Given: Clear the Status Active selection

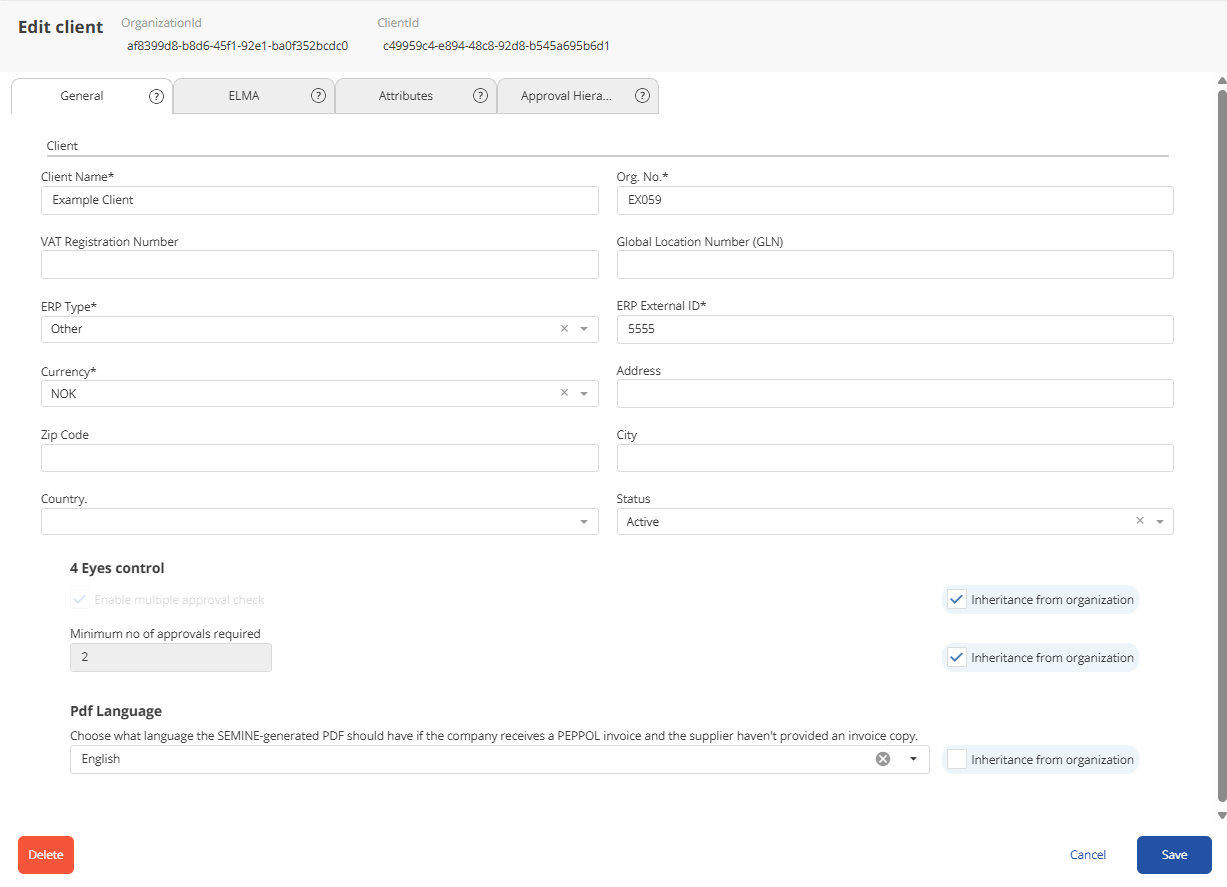Looking at the screenshot, I should coord(1140,521).
